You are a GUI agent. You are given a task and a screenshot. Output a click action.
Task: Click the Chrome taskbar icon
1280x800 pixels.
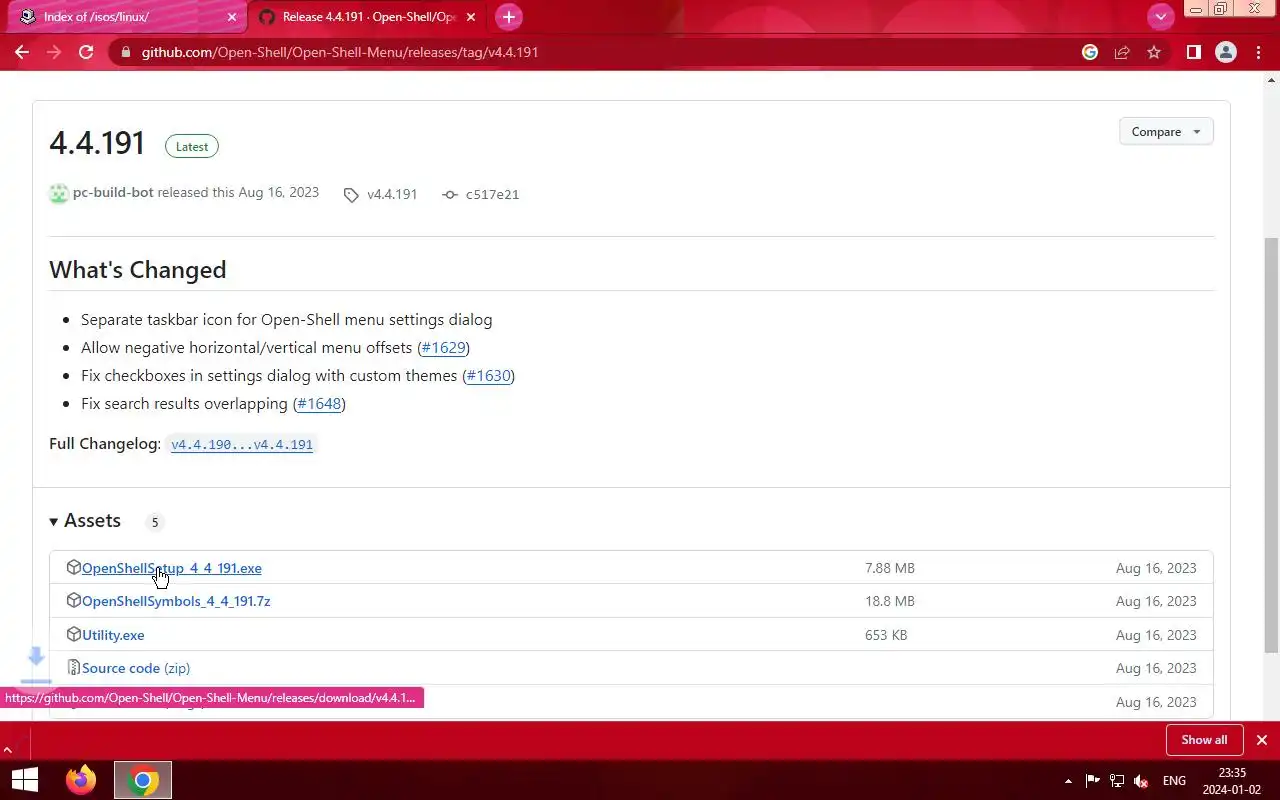point(143,780)
